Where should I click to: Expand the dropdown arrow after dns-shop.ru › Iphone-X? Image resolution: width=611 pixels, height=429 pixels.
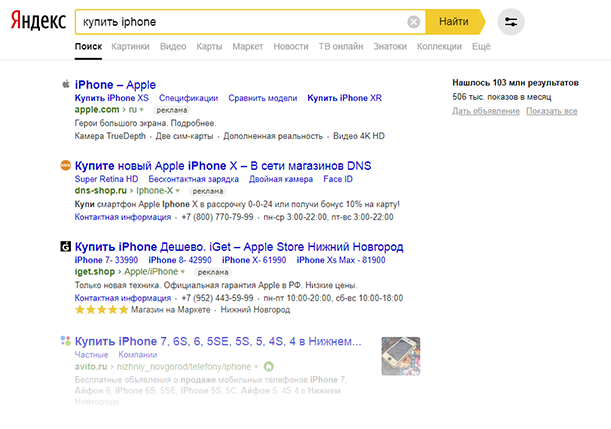179,190
